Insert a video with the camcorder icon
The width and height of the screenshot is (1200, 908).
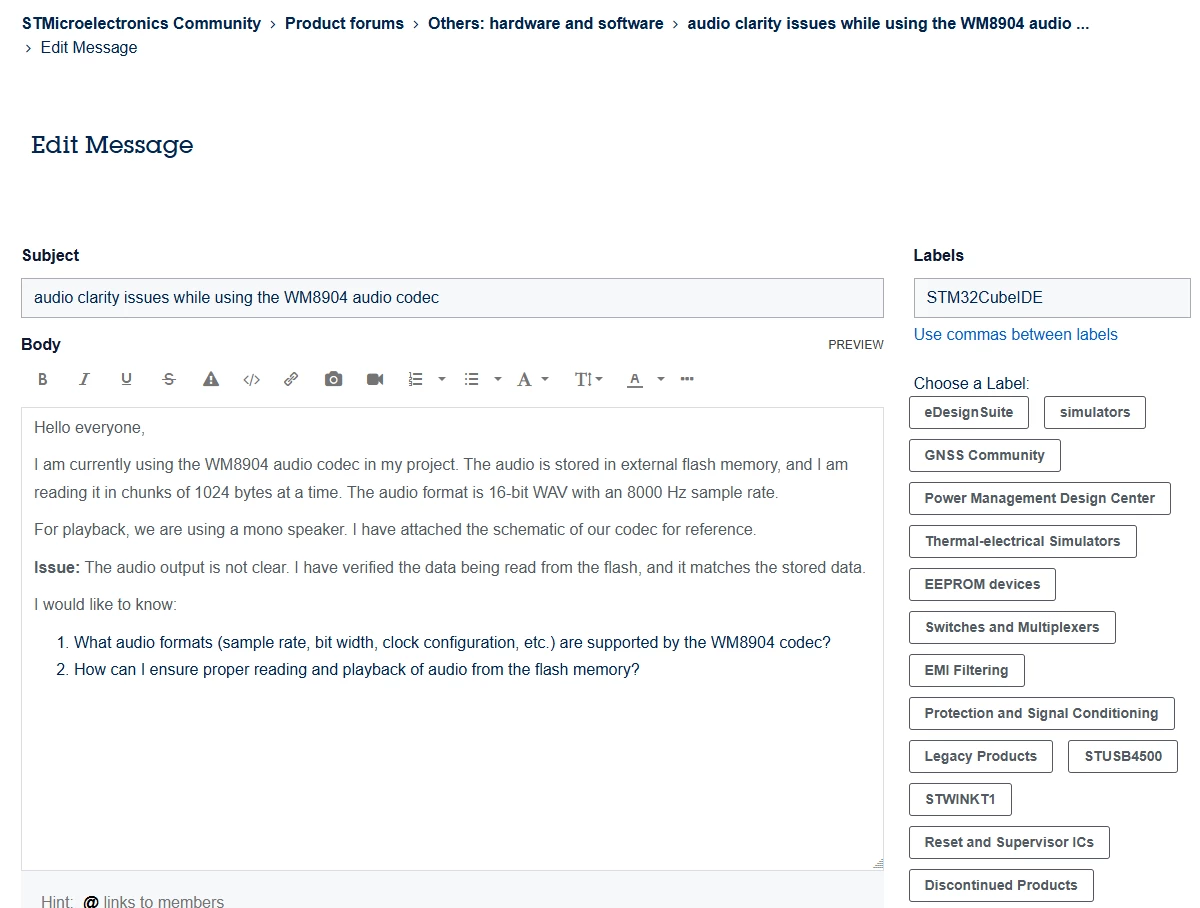click(x=375, y=380)
